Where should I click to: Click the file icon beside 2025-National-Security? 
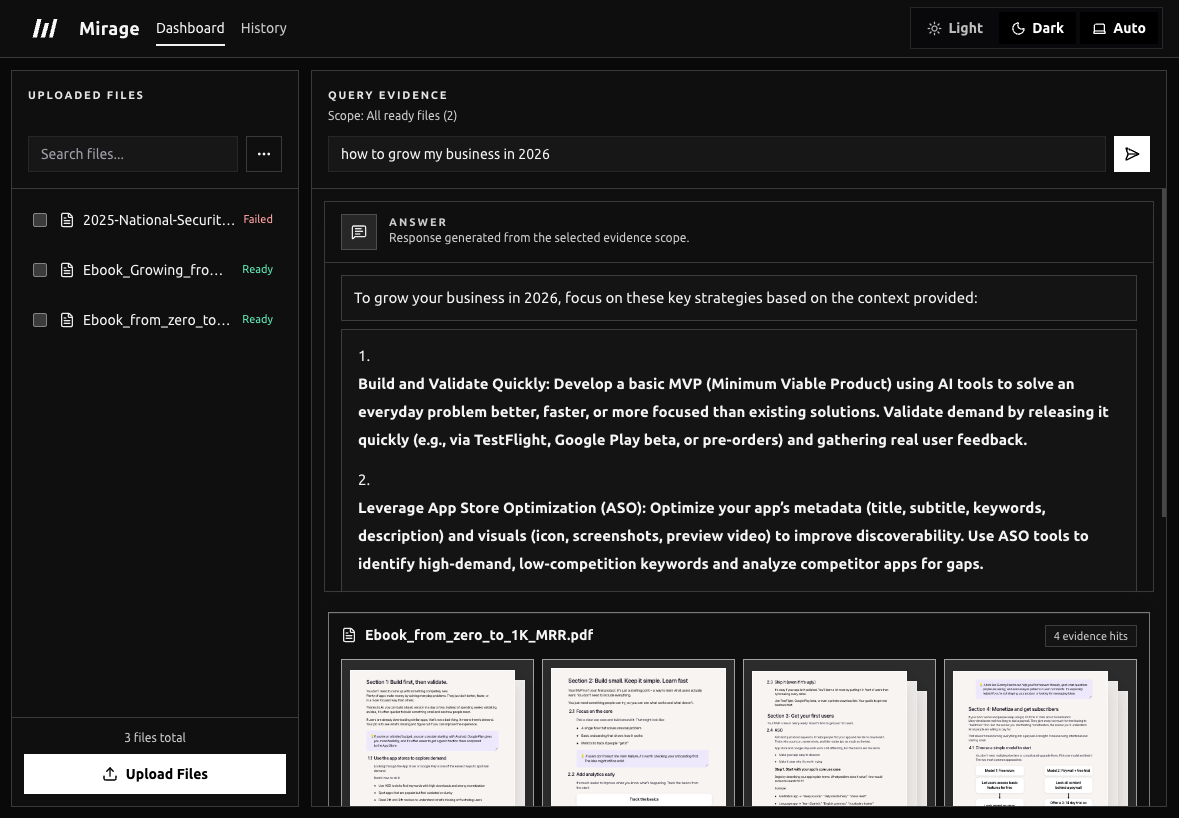tap(68, 220)
